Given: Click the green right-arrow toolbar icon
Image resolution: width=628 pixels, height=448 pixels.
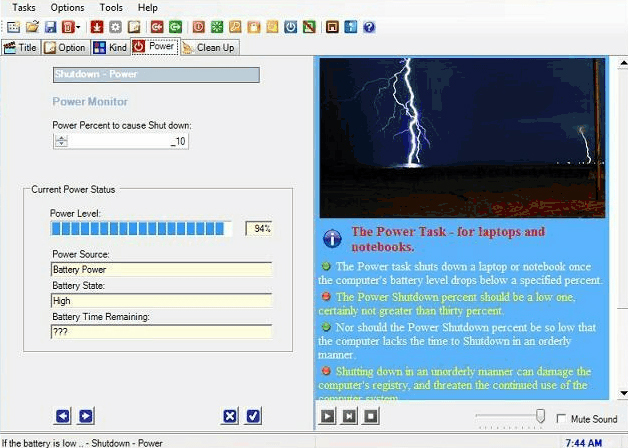Looking at the screenshot, I should tap(175, 27).
